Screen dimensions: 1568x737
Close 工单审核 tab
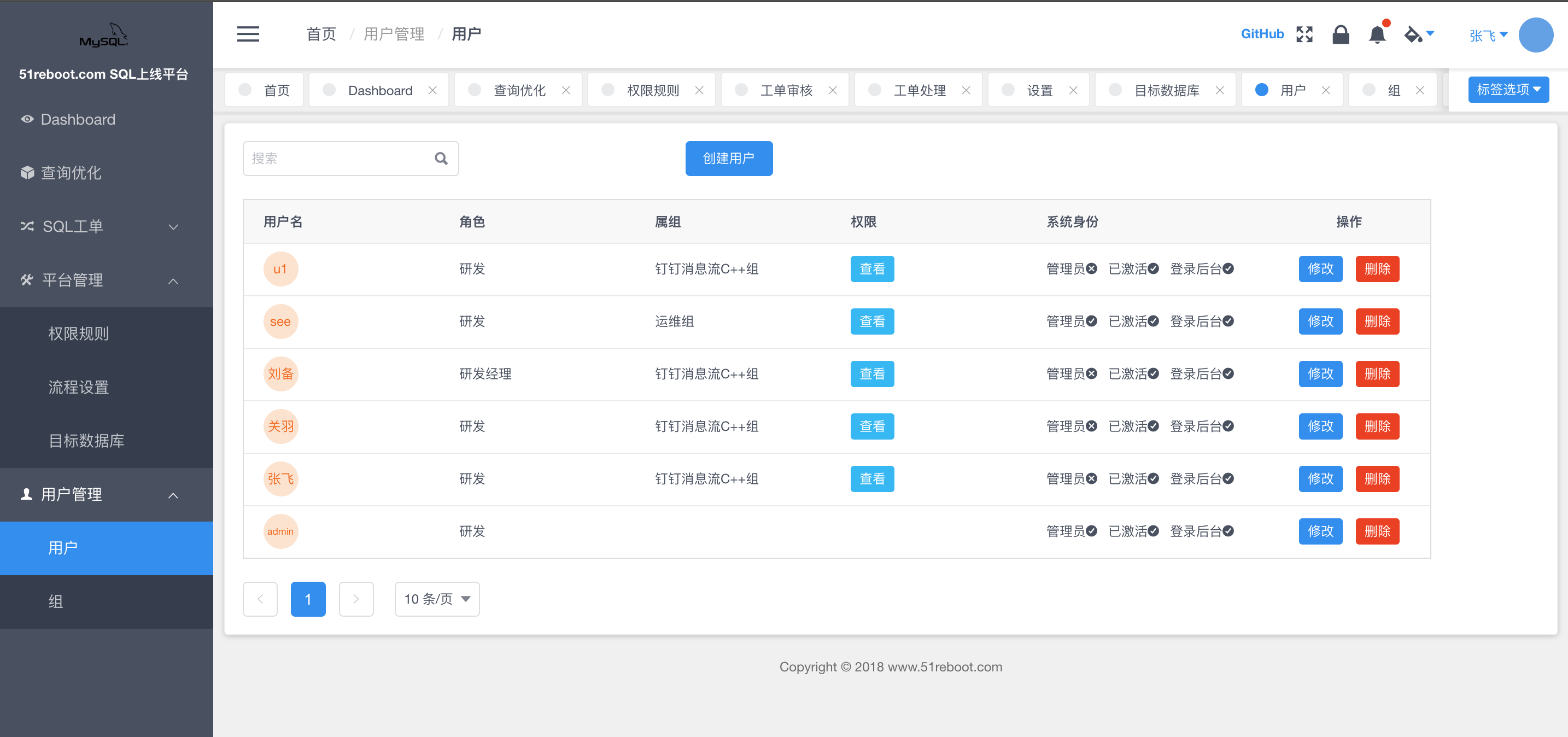[x=835, y=90]
